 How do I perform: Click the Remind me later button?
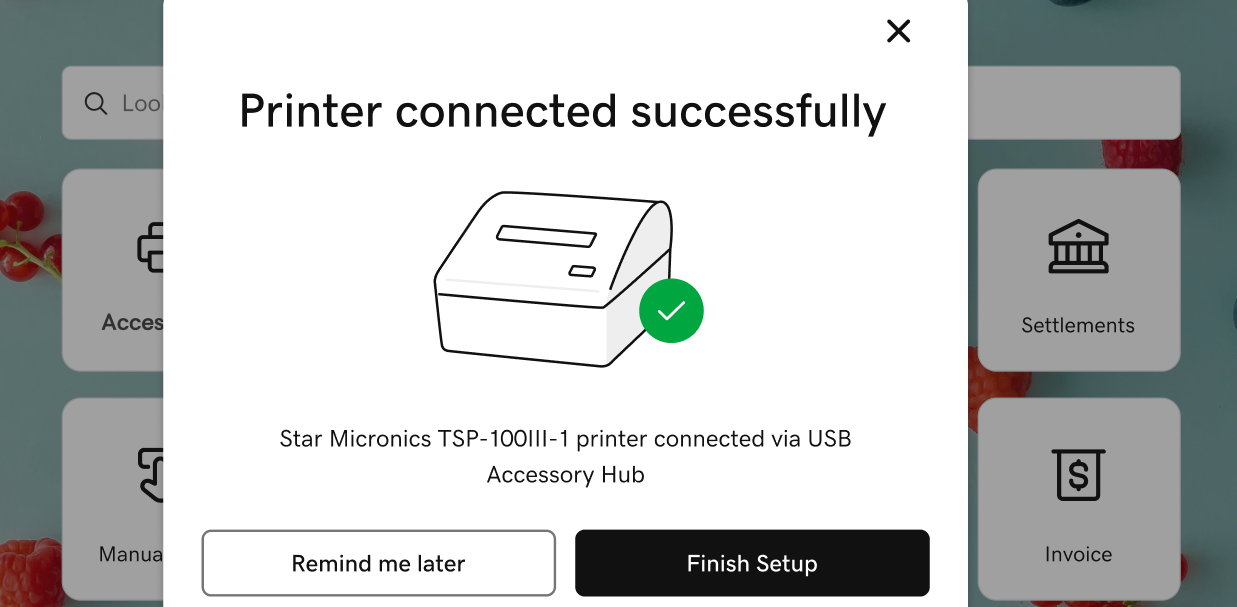point(378,563)
